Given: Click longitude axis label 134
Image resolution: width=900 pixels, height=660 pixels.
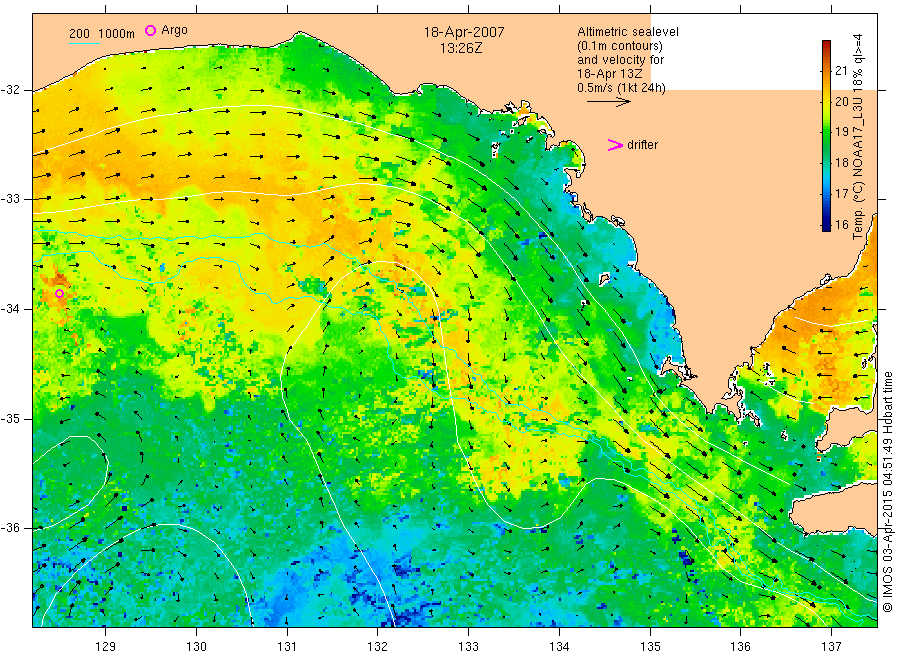Looking at the screenshot, I should coord(559,647).
